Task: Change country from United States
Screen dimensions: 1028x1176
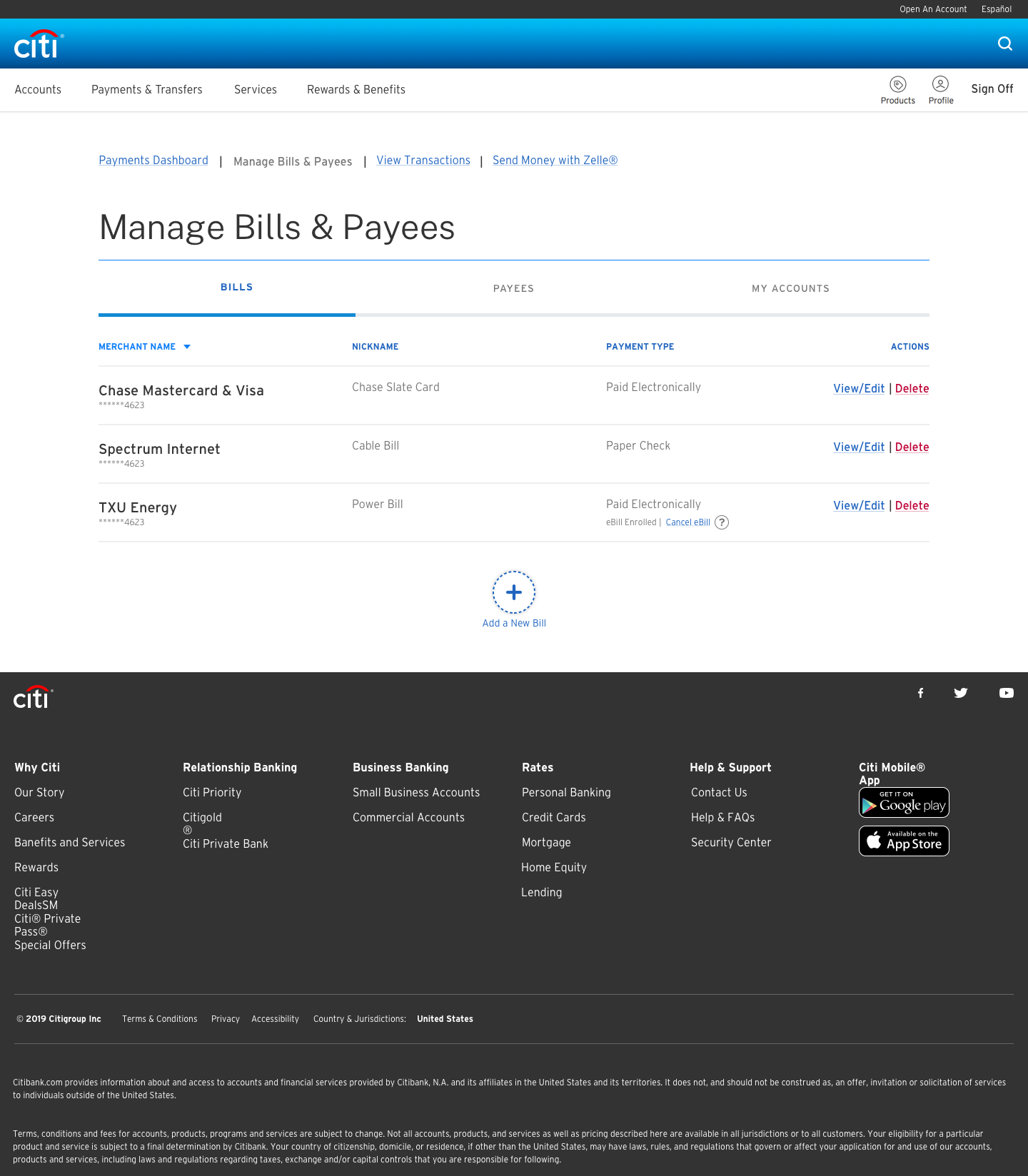Action: (445, 1019)
